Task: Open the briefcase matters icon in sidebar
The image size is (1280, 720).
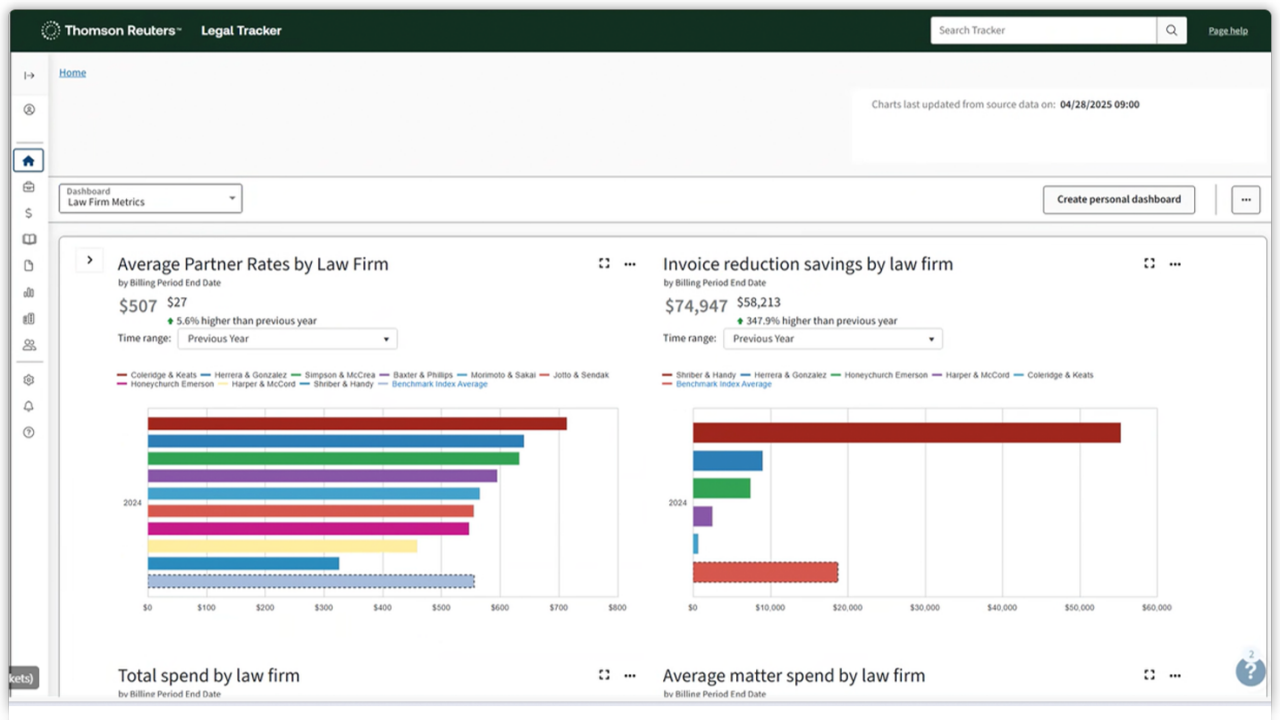Action: 29,187
